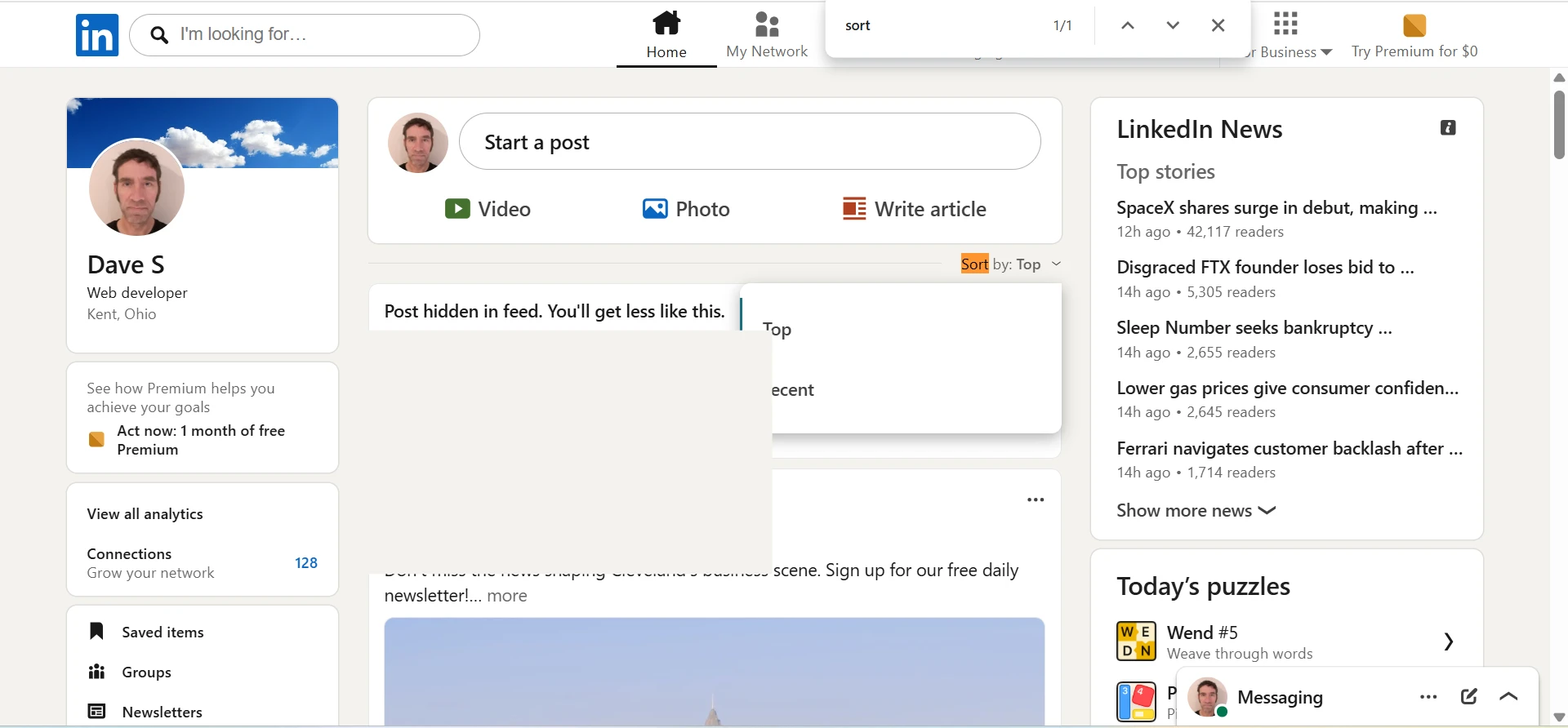Open Connections Grow your network

click(150, 563)
